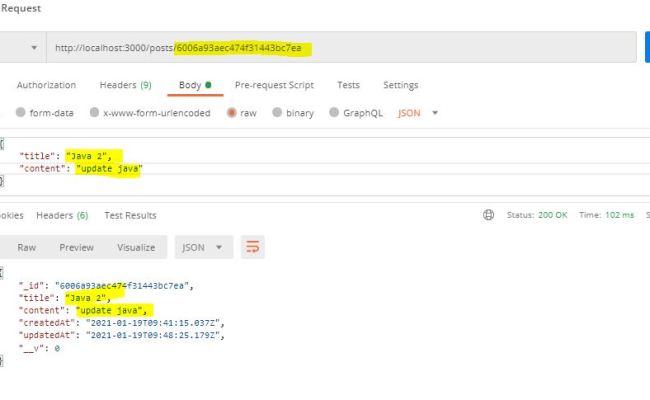650x400 pixels.
Task: Switch response view to Visualize
Action: 136,247
